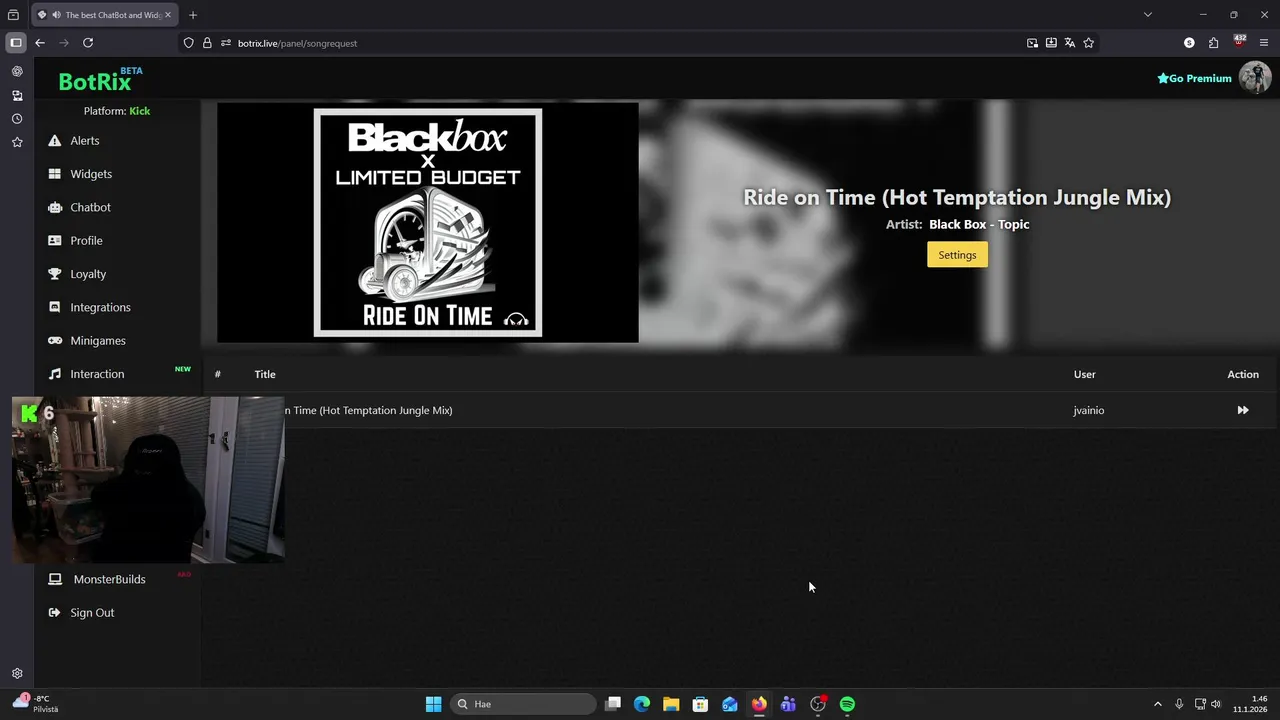Click requesting user jvainio

click(x=1088, y=410)
